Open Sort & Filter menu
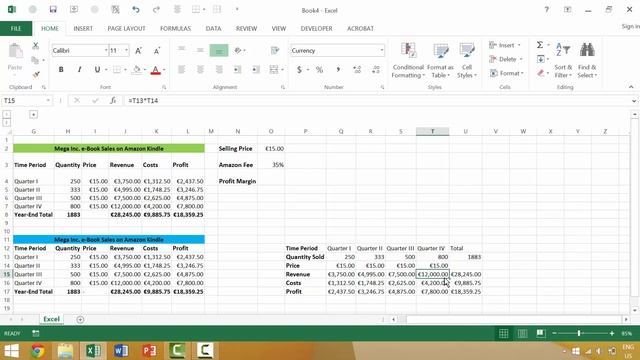This screenshot has height=360, width=640. pos(563,60)
